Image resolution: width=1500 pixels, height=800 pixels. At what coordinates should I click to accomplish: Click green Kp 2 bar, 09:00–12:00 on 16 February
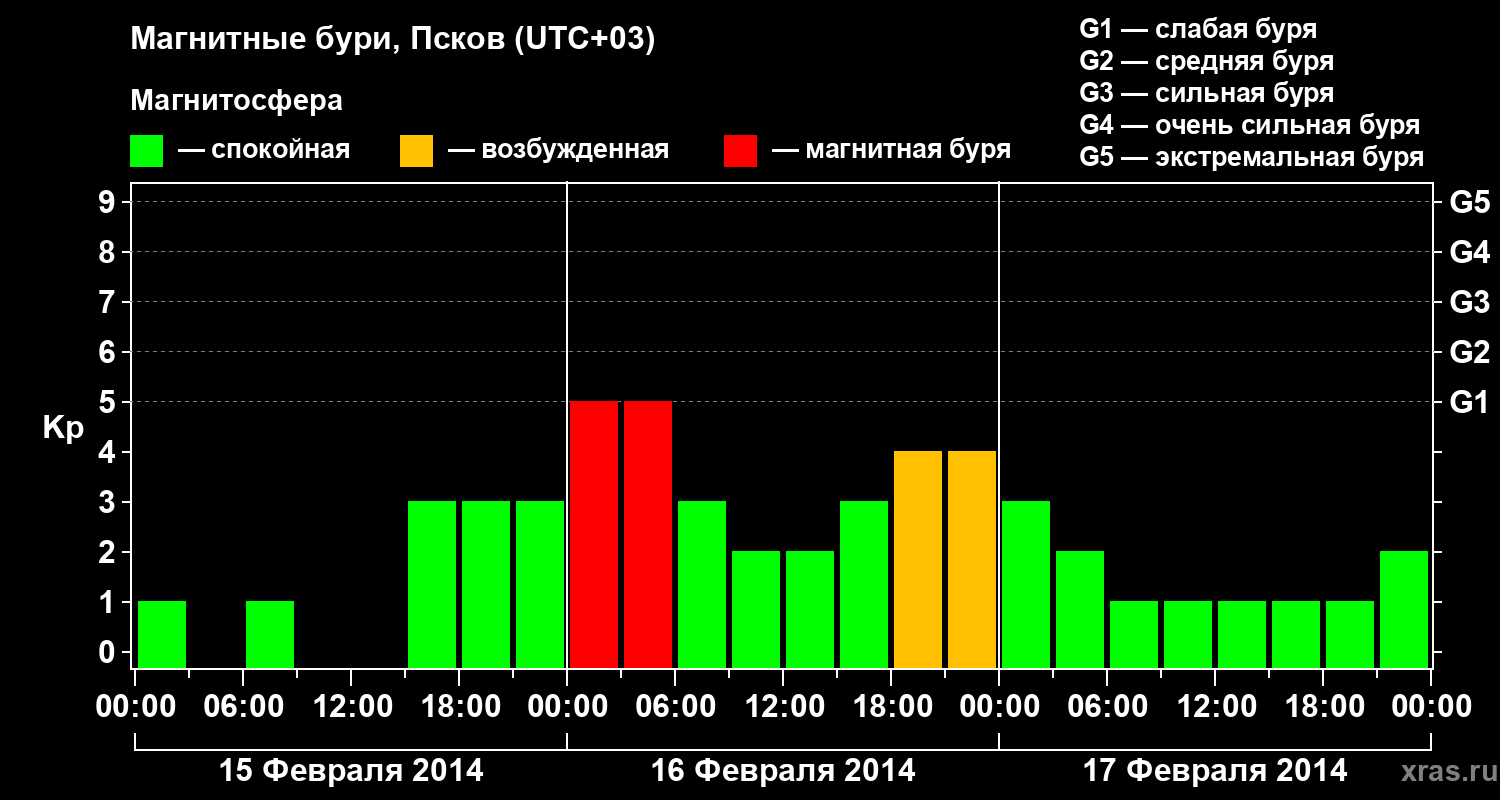pos(756,609)
